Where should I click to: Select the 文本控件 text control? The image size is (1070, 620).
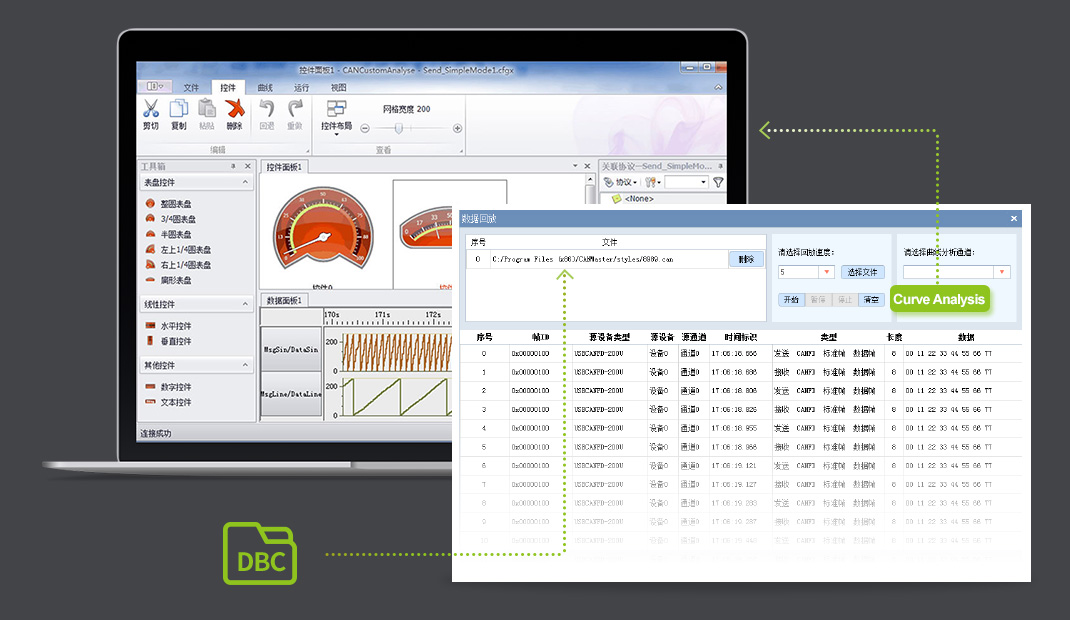175,402
